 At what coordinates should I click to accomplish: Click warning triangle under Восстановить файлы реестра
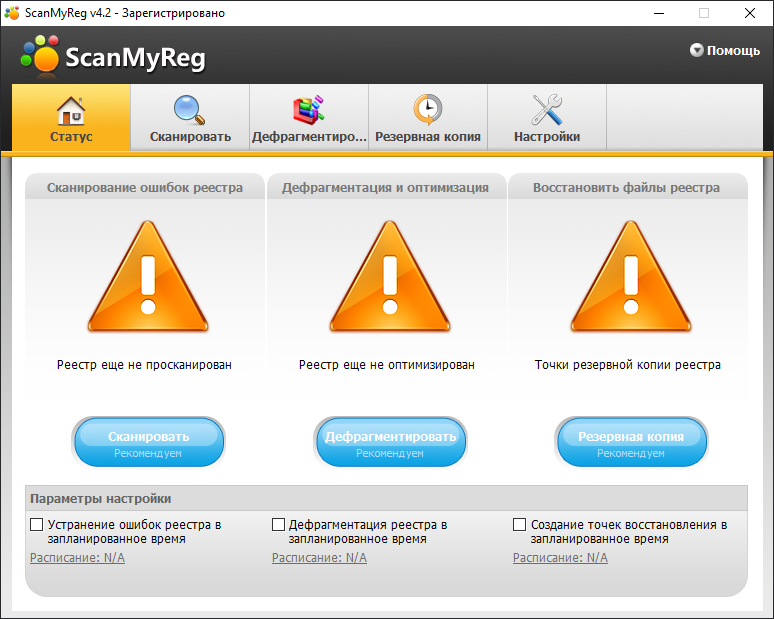tap(631, 279)
